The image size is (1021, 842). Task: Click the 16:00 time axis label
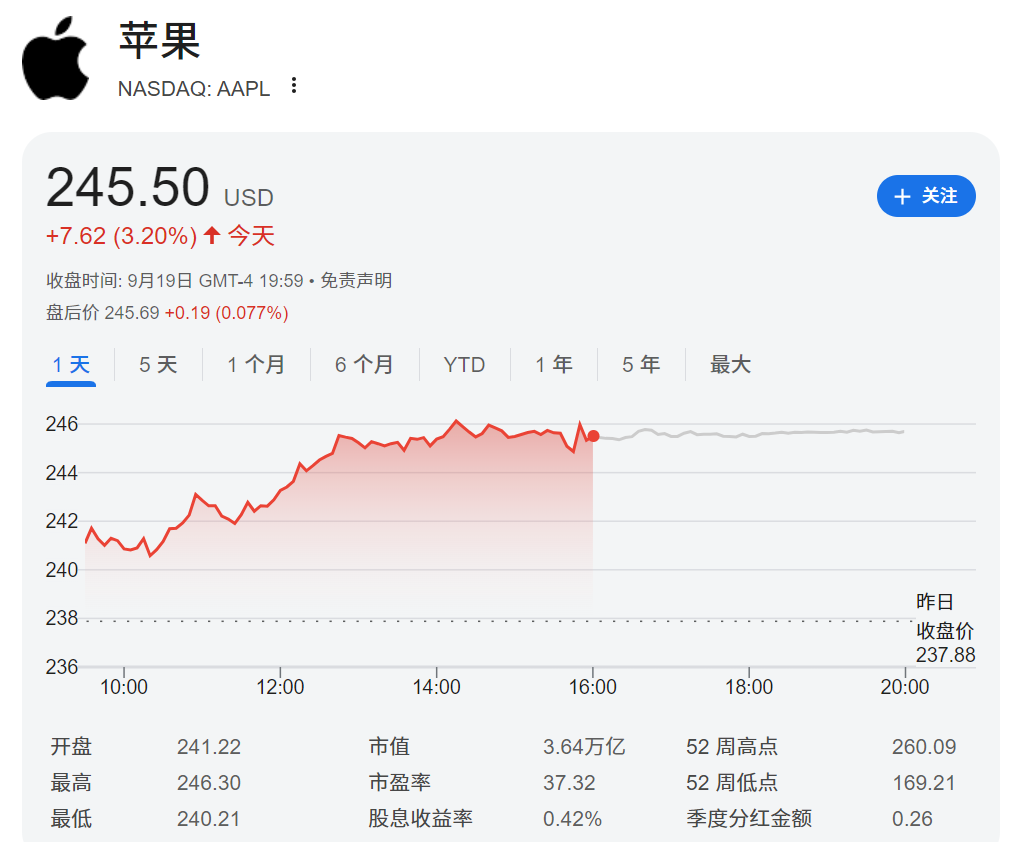click(593, 686)
